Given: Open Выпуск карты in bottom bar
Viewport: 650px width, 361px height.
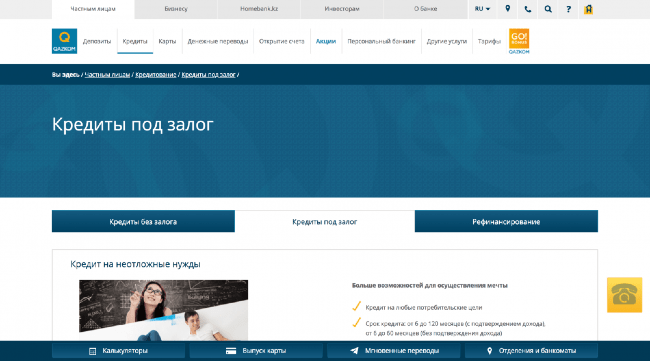Looking at the screenshot, I should point(256,351).
